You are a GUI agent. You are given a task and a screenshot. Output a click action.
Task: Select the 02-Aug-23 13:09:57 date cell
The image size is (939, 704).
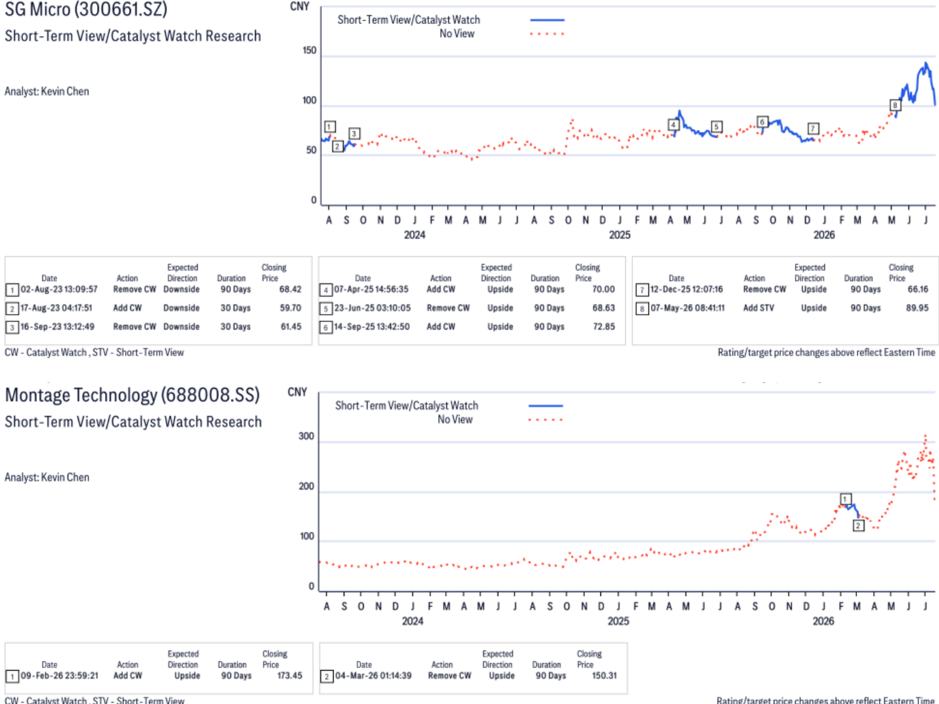point(59,289)
